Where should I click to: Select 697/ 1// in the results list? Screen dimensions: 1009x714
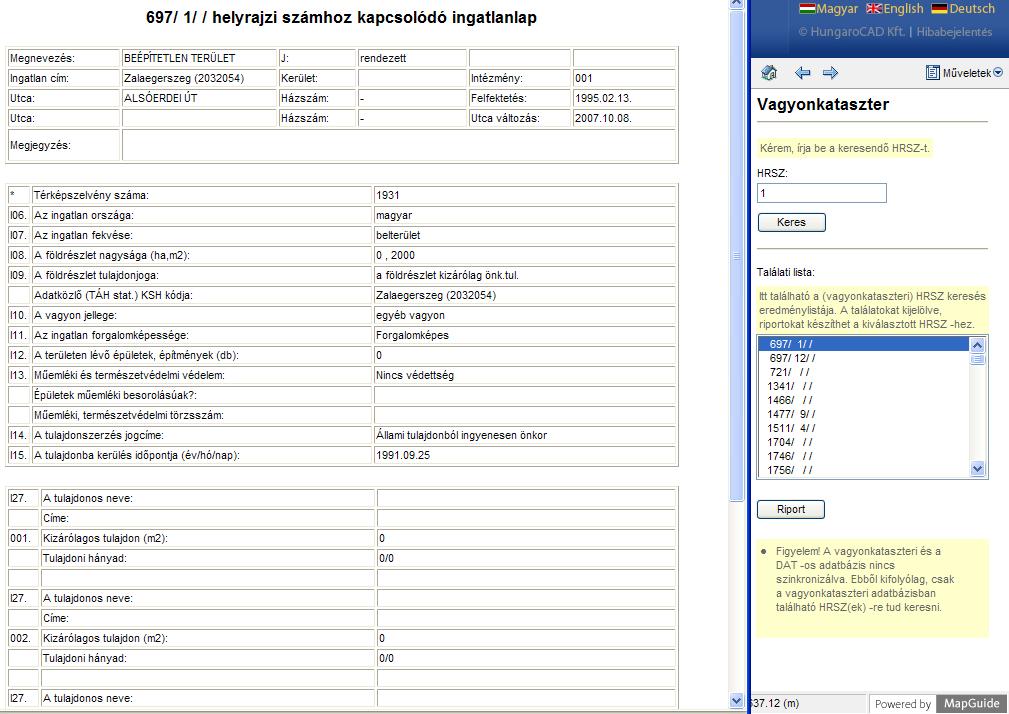864,344
